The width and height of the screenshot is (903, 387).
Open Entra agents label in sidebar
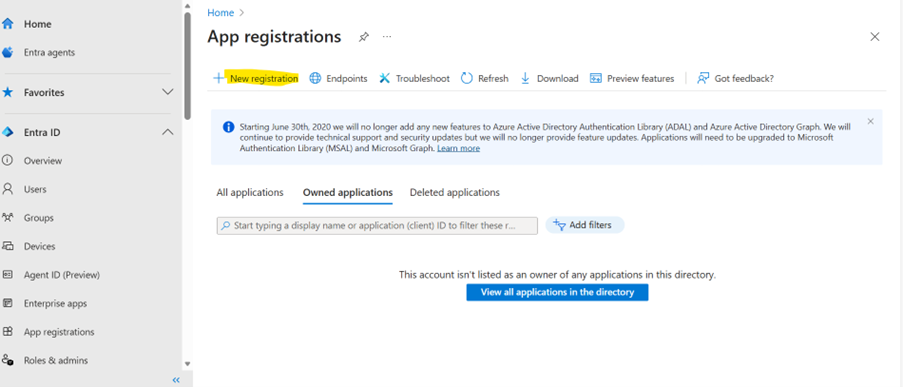click(x=49, y=52)
